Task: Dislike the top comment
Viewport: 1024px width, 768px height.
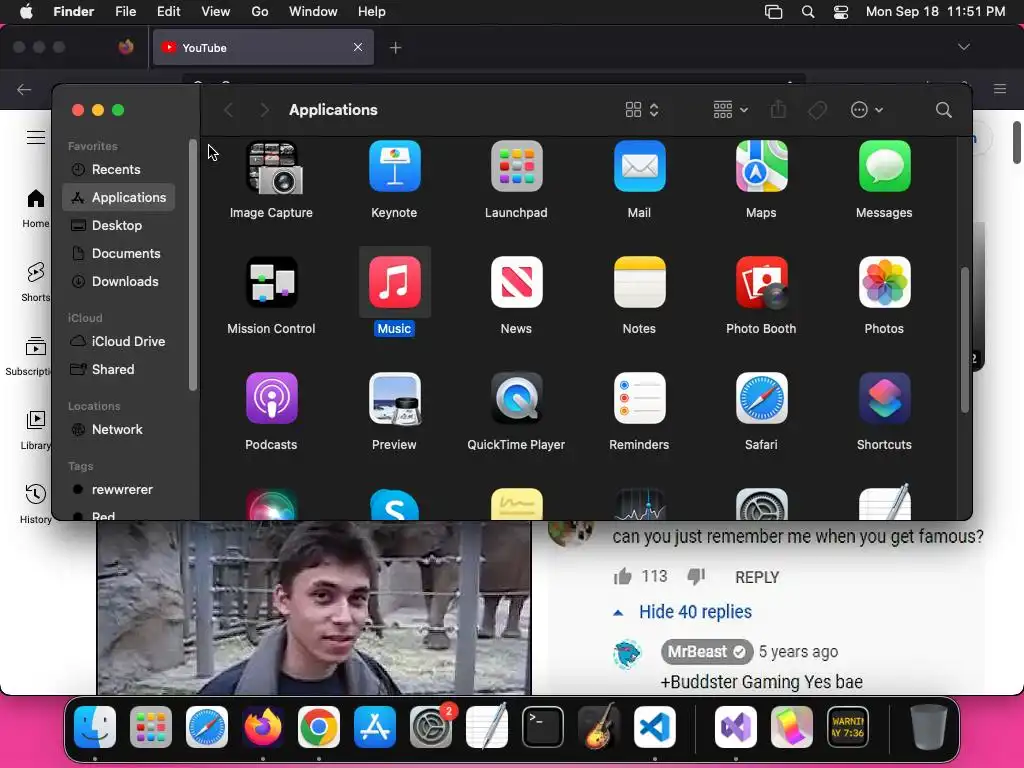Action: coord(696,577)
